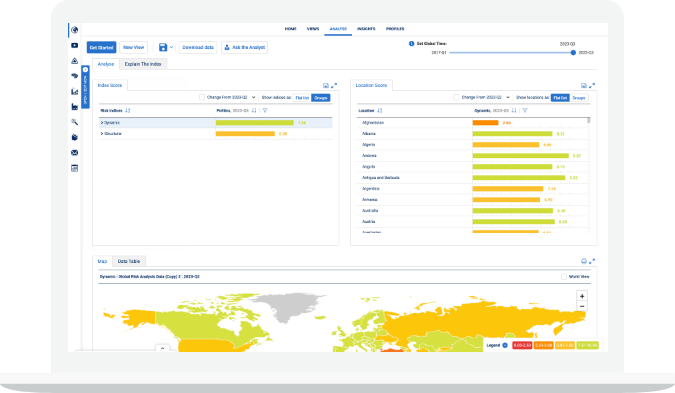Open the Change From period dropdown in Location Score
Image resolution: width=675 pixels, height=393 pixels.
click(508, 98)
